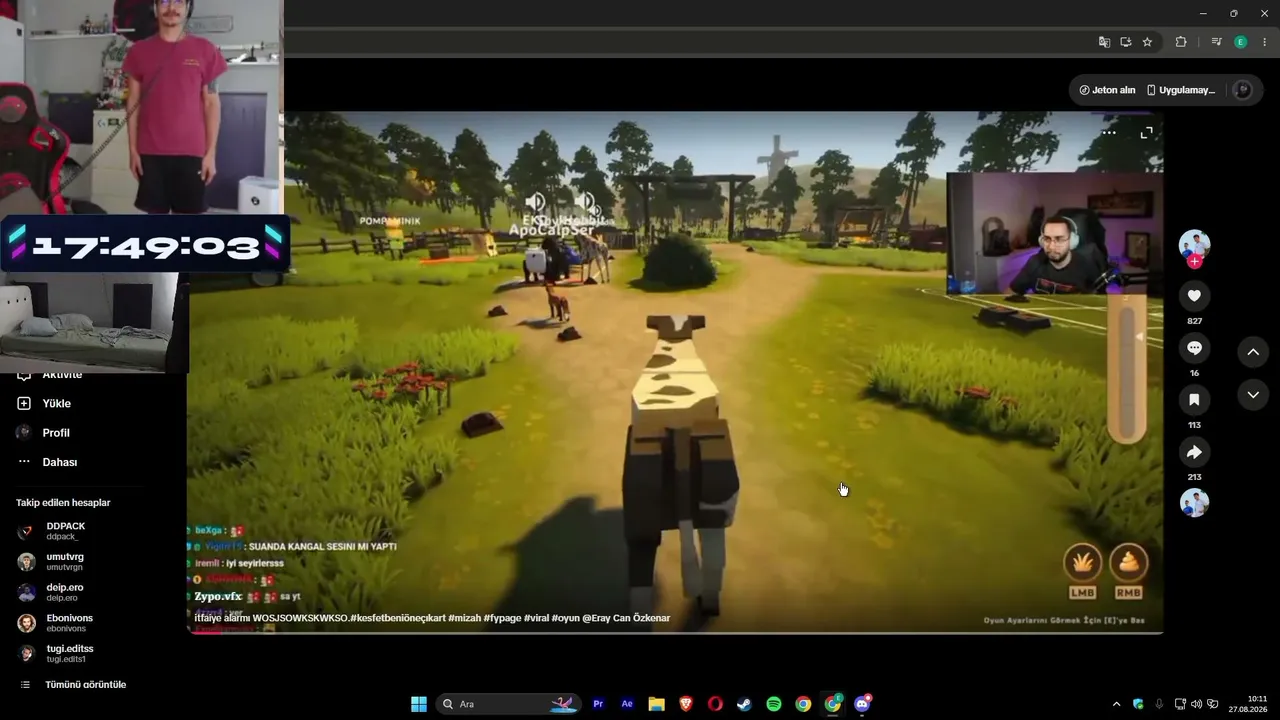Click the install app icon in address bar
This screenshot has width=1280, height=720.
point(1125,42)
